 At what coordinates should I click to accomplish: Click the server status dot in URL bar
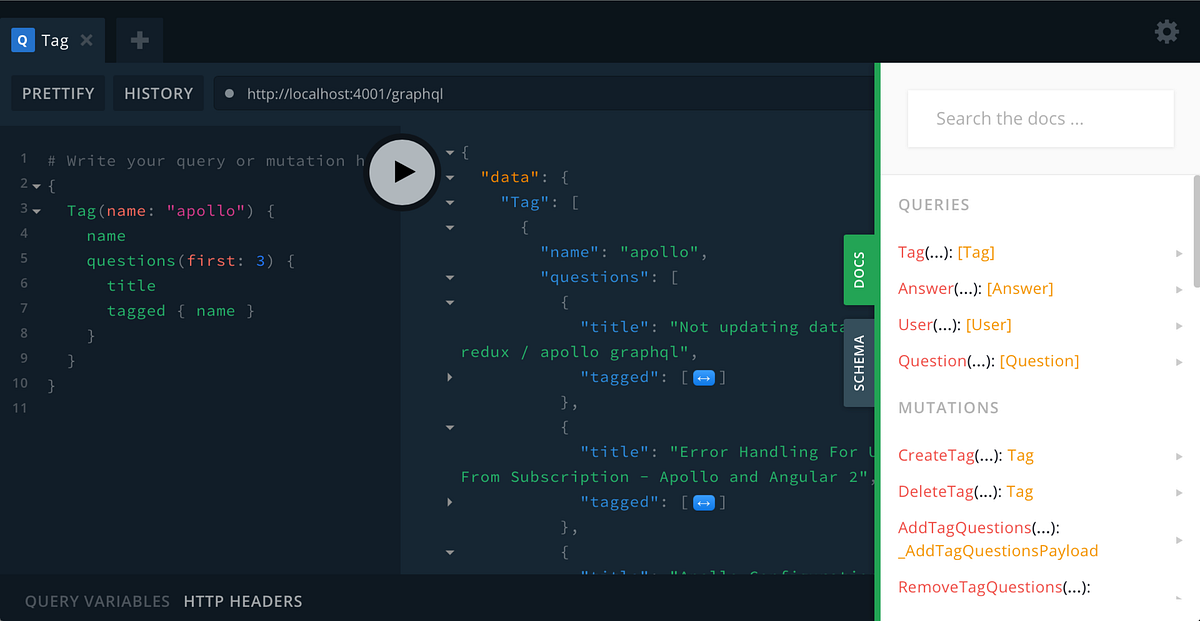pos(229,93)
